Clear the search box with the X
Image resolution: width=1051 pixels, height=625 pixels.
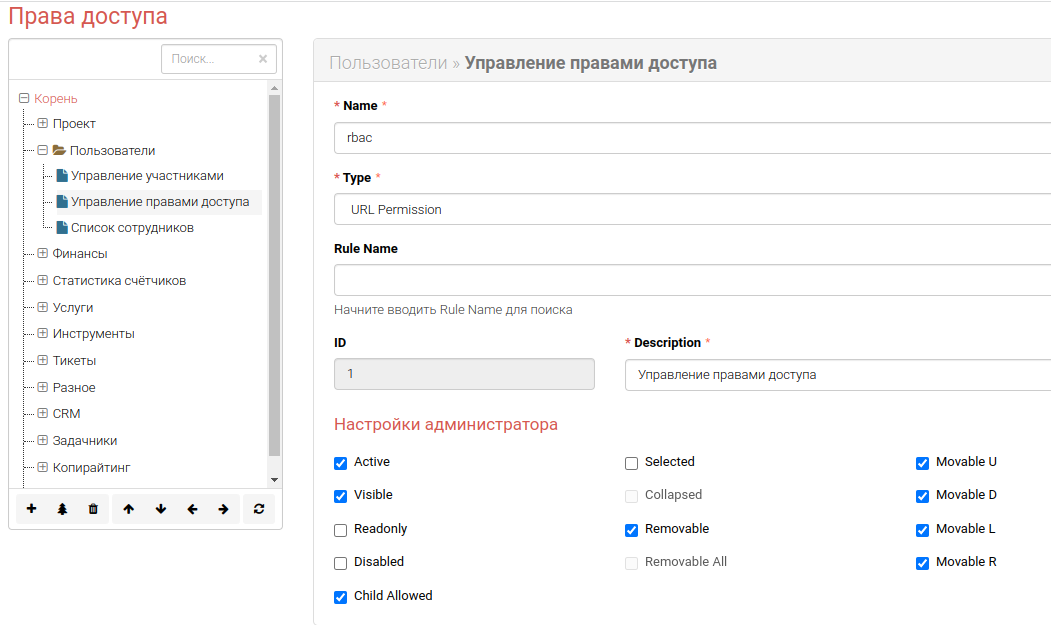(263, 59)
